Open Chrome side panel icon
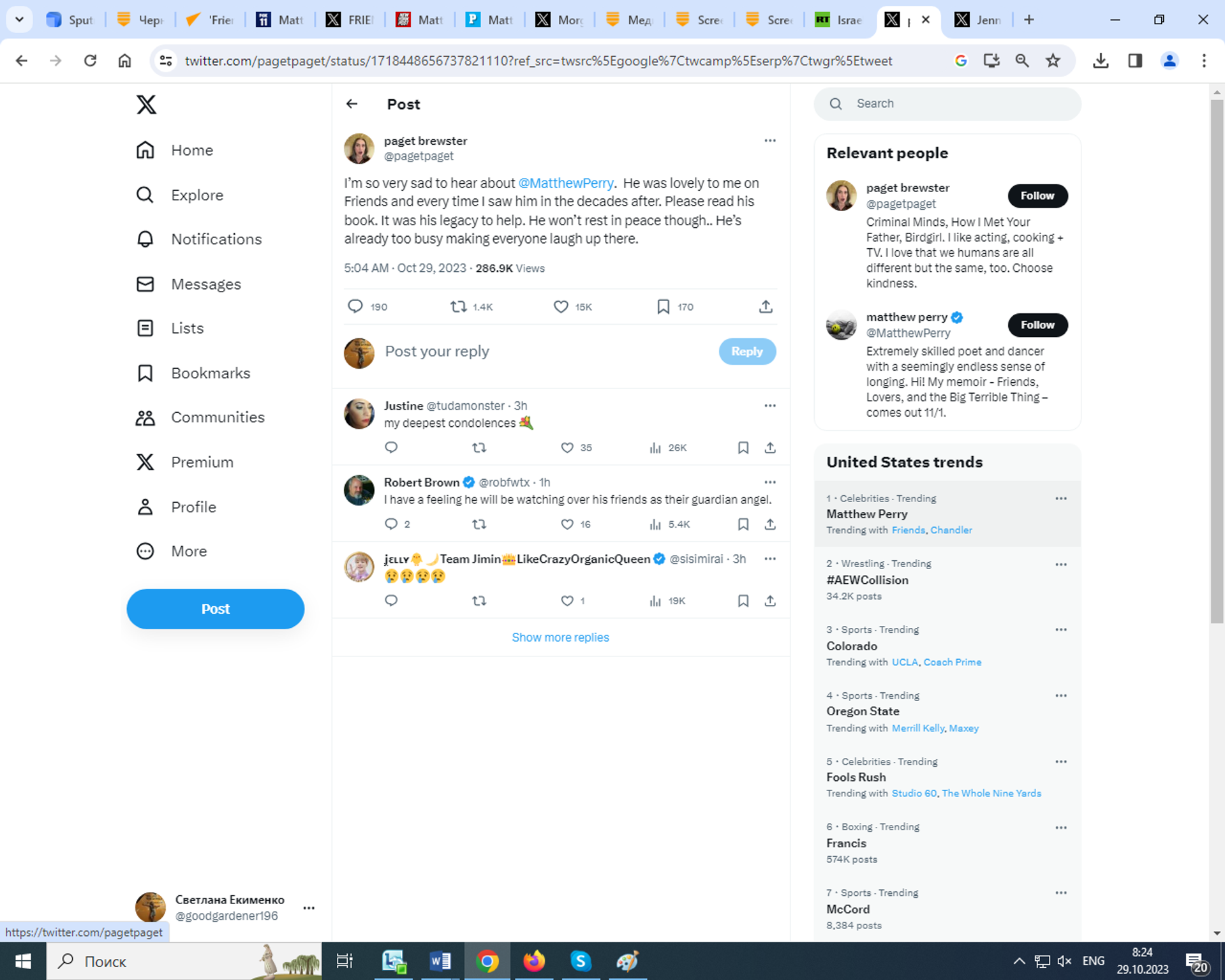The width and height of the screenshot is (1225, 980). (1135, 61)
